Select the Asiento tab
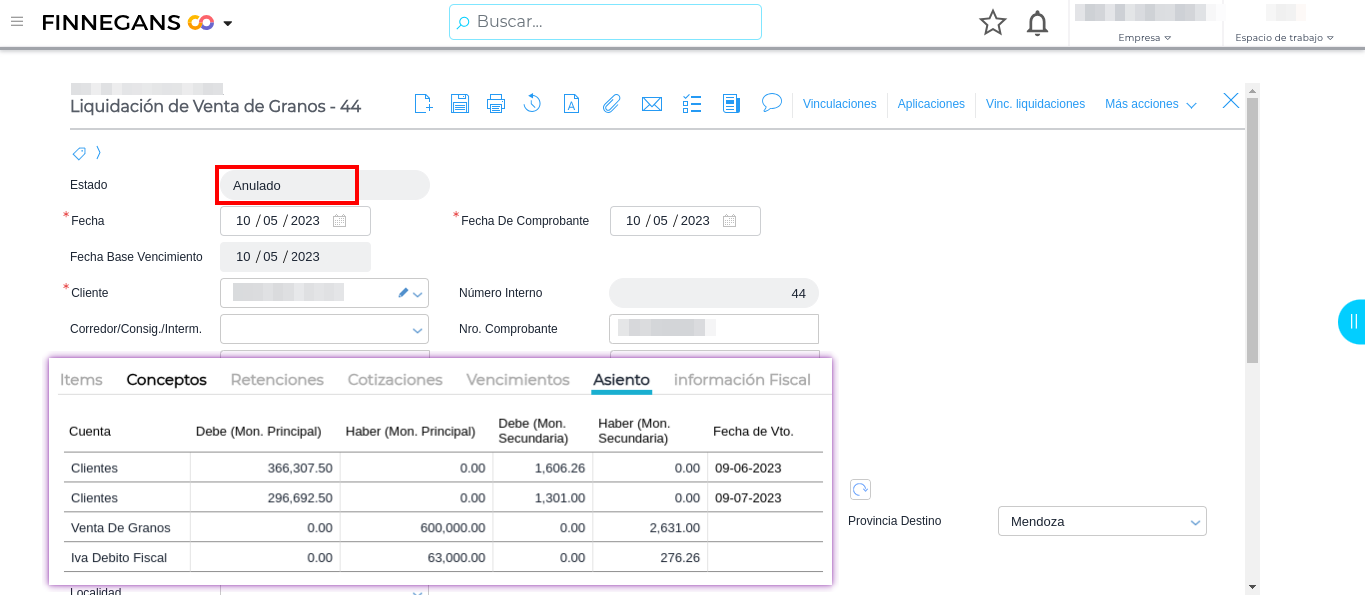This screenshot has width=1365, height=595. click(621, 380)
